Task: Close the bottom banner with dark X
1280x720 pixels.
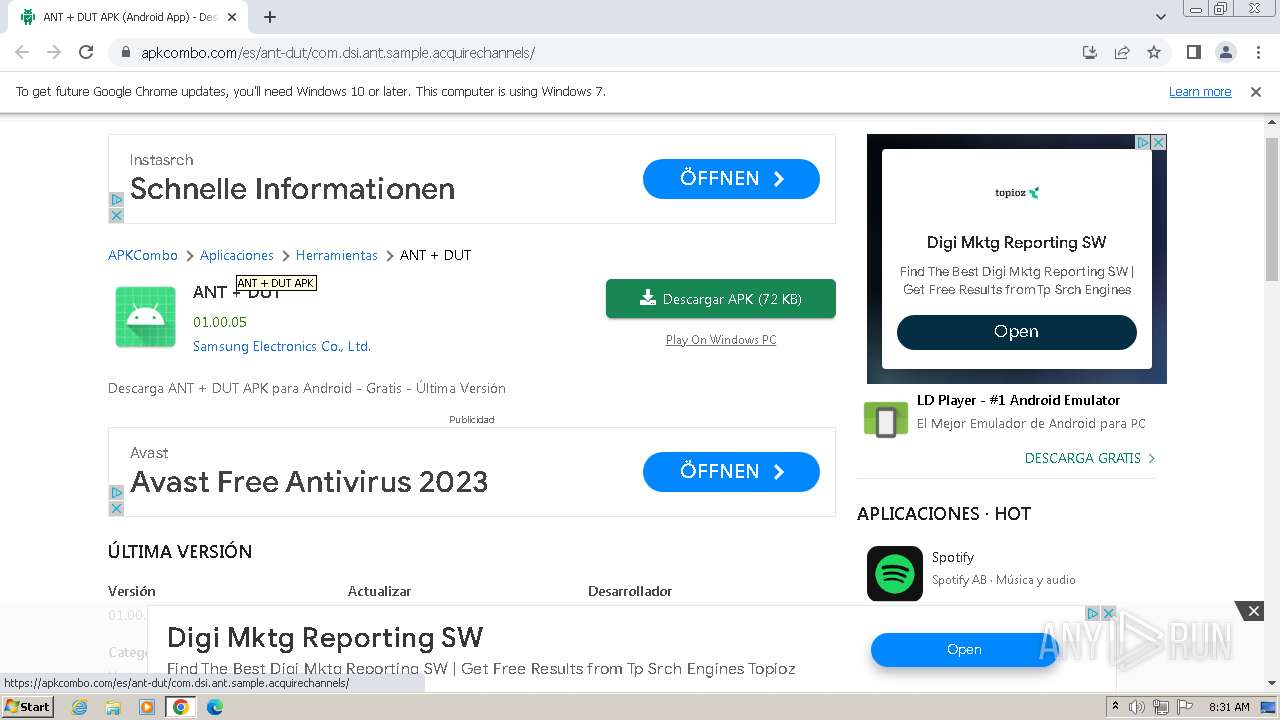Action: coord(1253,611)
